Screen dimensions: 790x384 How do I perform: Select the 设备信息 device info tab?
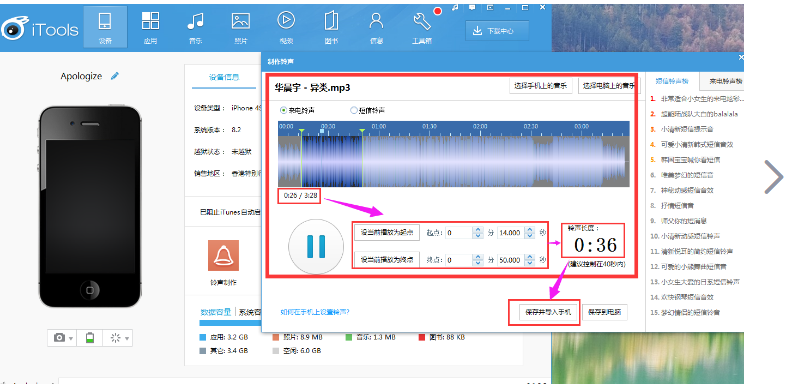pos(224,77)
